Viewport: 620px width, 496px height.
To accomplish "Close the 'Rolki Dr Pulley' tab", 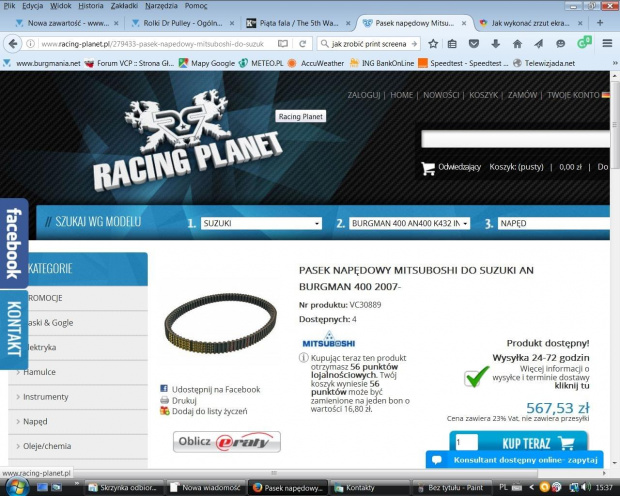I will click(x=232, y=23).
